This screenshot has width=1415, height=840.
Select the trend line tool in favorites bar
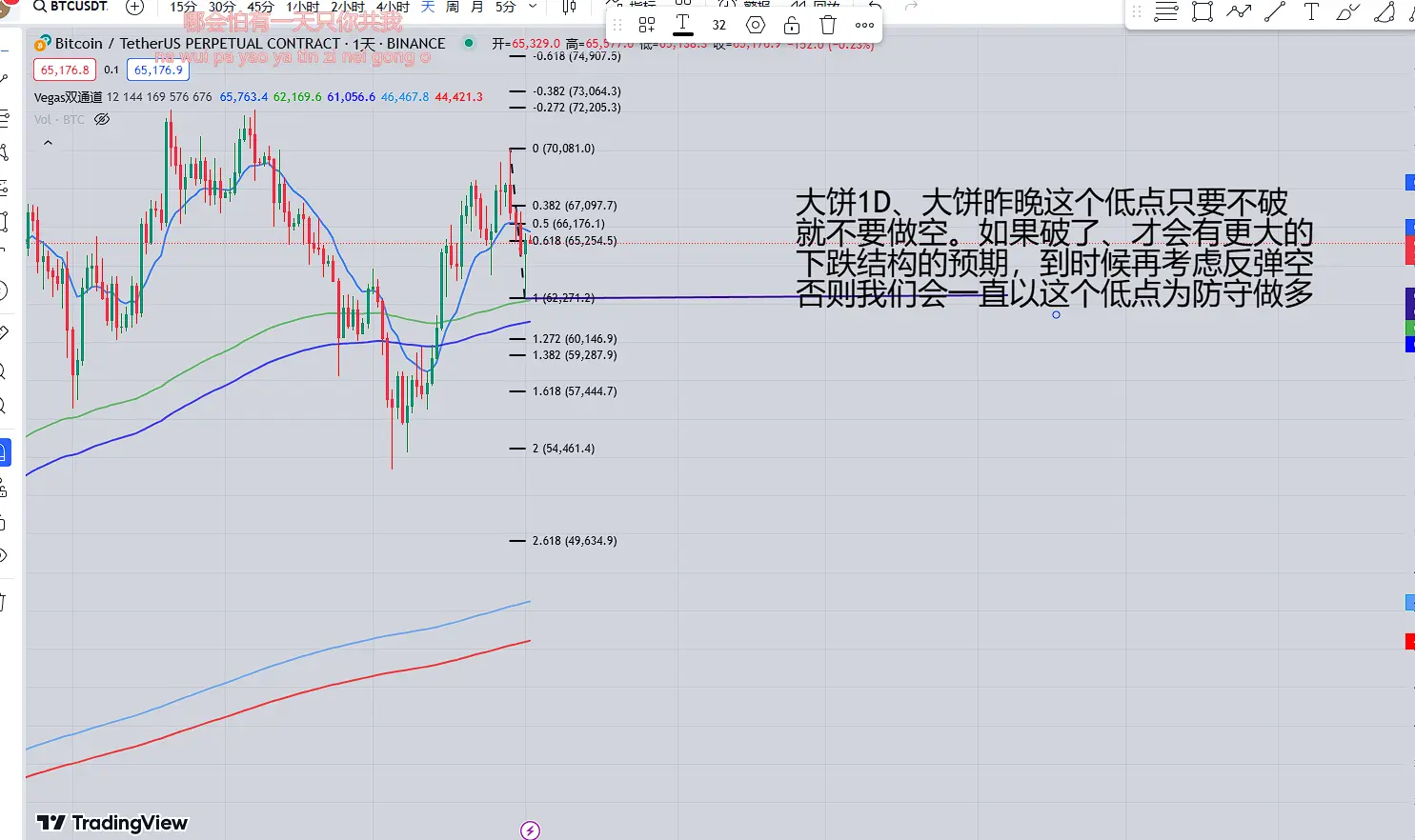pyautogui.click(x=1275, y=12)
